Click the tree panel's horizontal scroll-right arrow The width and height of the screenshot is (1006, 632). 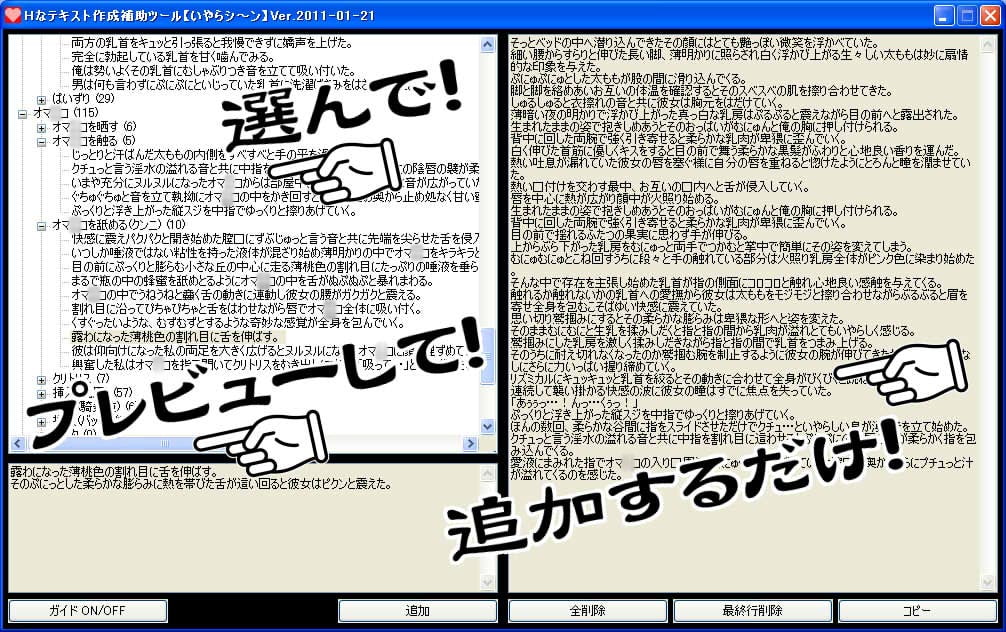coord(470,443)
